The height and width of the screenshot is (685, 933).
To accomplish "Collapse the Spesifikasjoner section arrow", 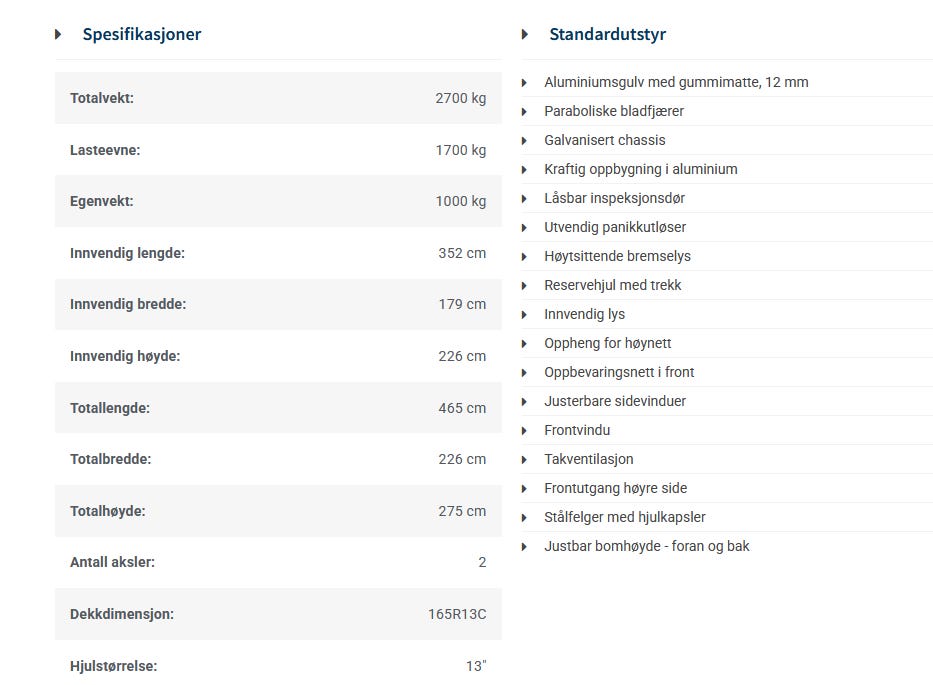I will [58, 35].
